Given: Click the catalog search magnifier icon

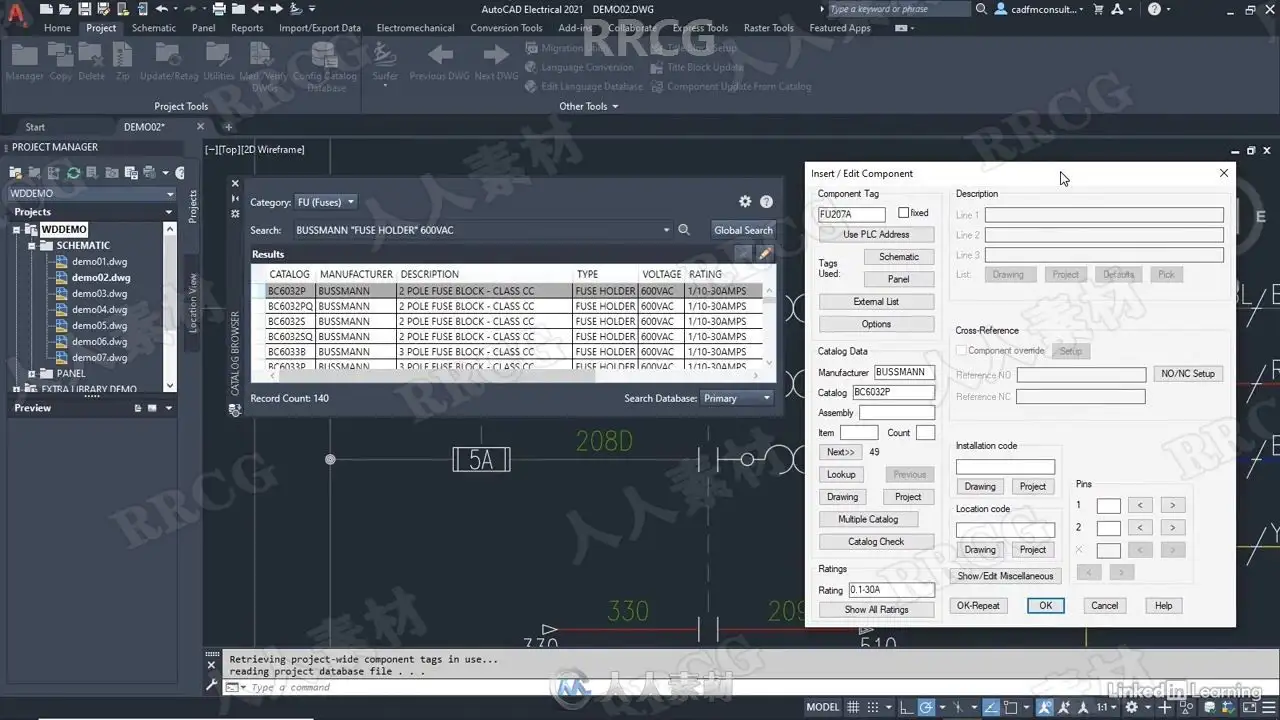Looking at the screenshot, I should tap(684, 230).
